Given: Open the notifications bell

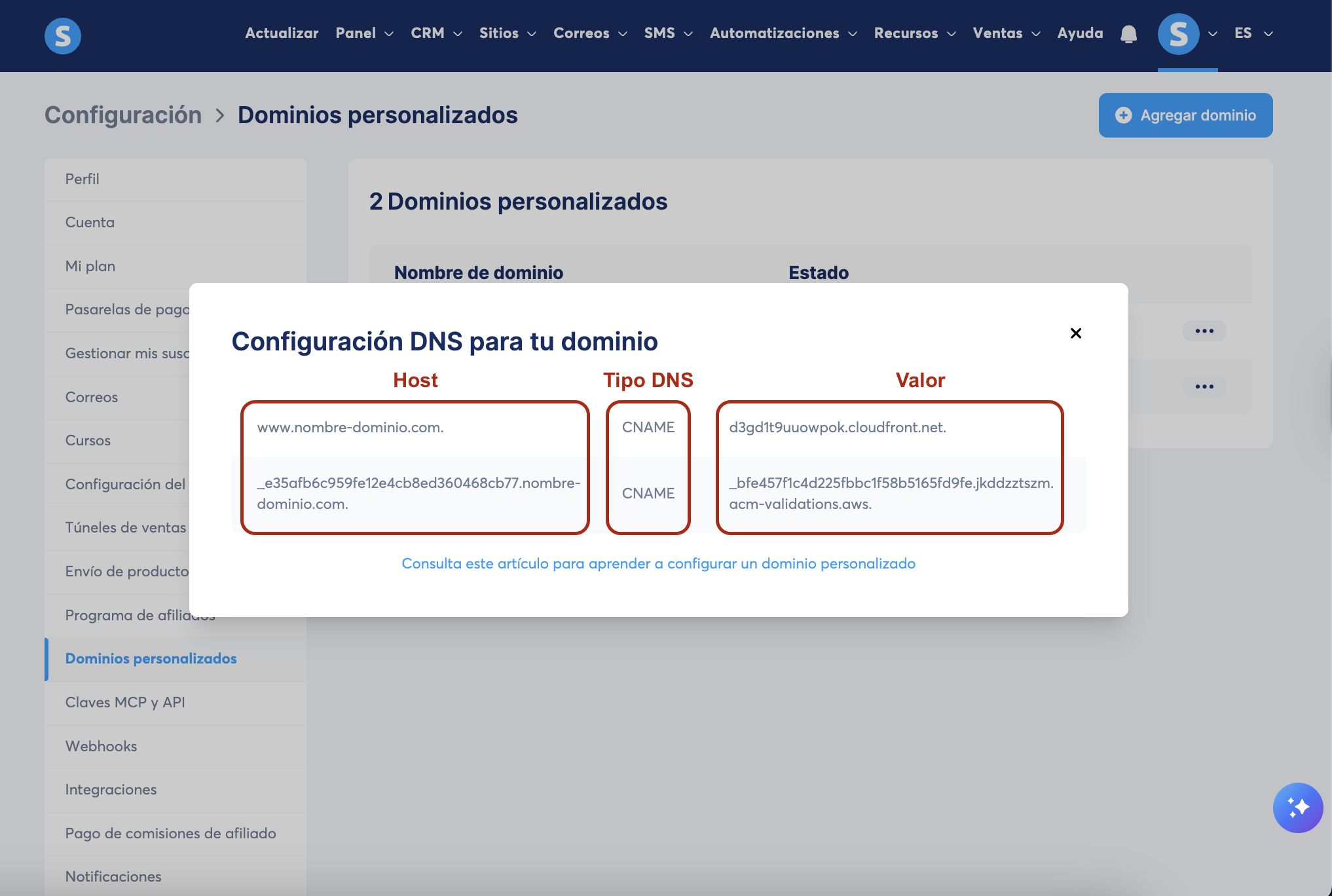Looking at the screenshot, I should coord(1128,34).
